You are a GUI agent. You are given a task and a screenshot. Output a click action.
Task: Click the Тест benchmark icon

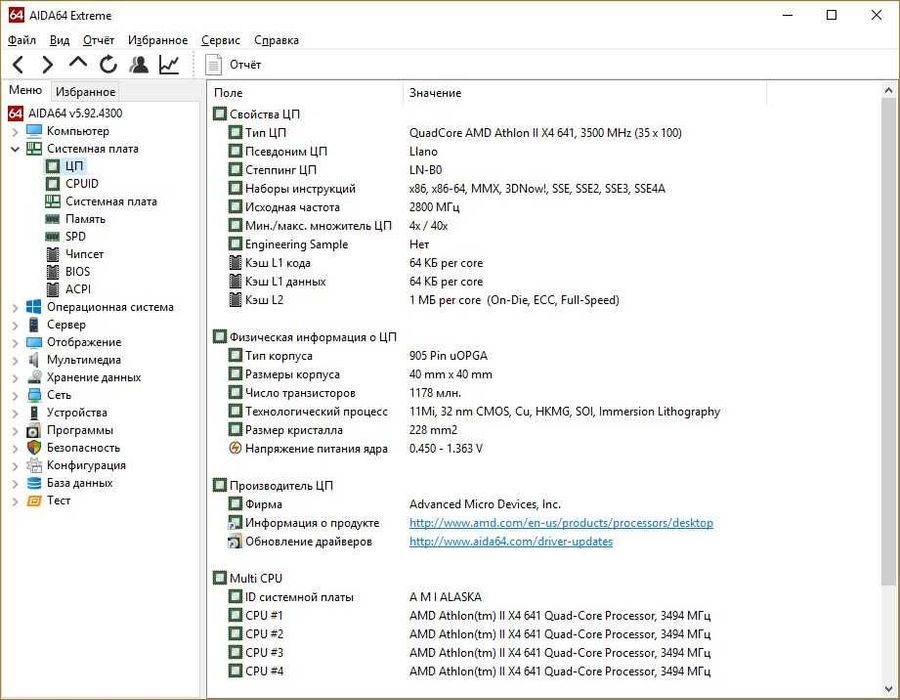[34, 501]
